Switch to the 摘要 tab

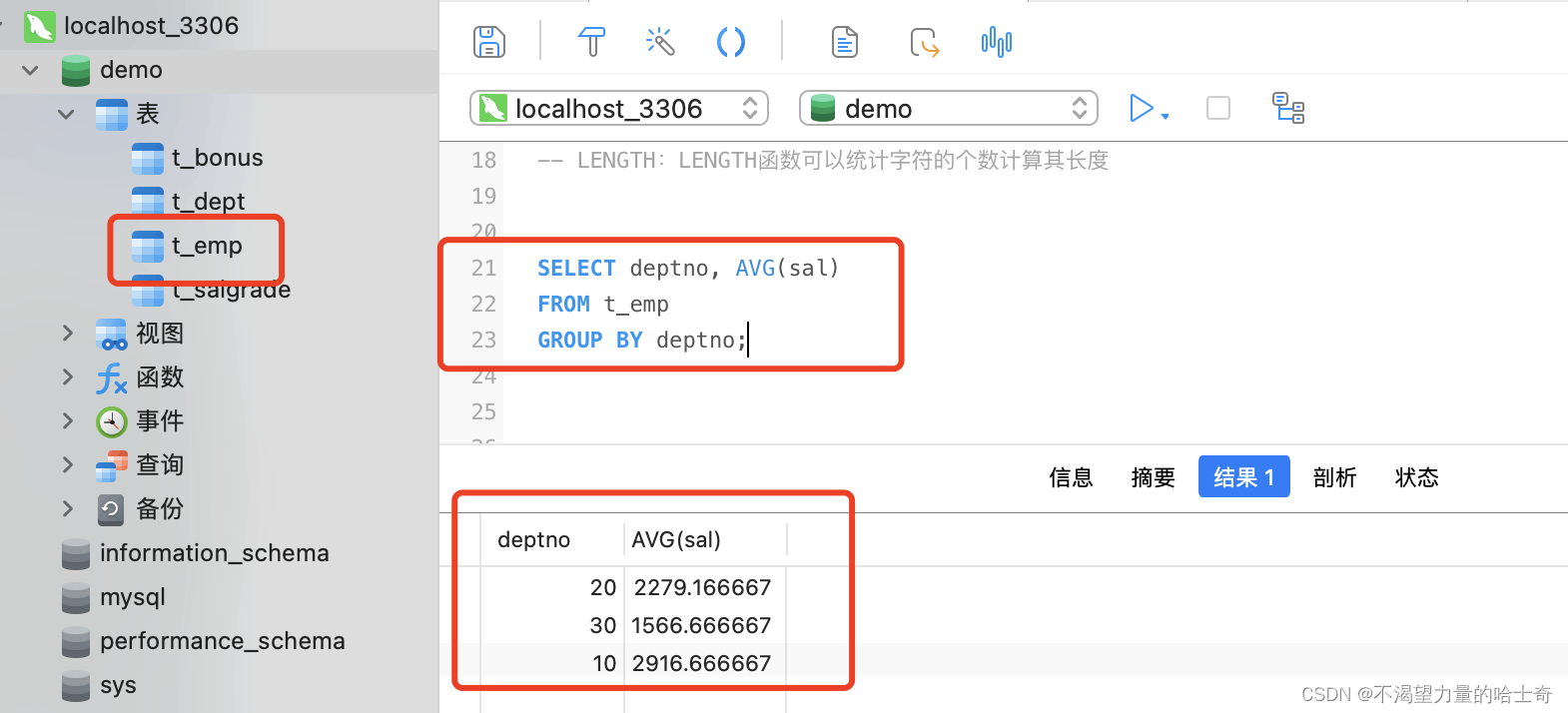tap(1154, 477)
